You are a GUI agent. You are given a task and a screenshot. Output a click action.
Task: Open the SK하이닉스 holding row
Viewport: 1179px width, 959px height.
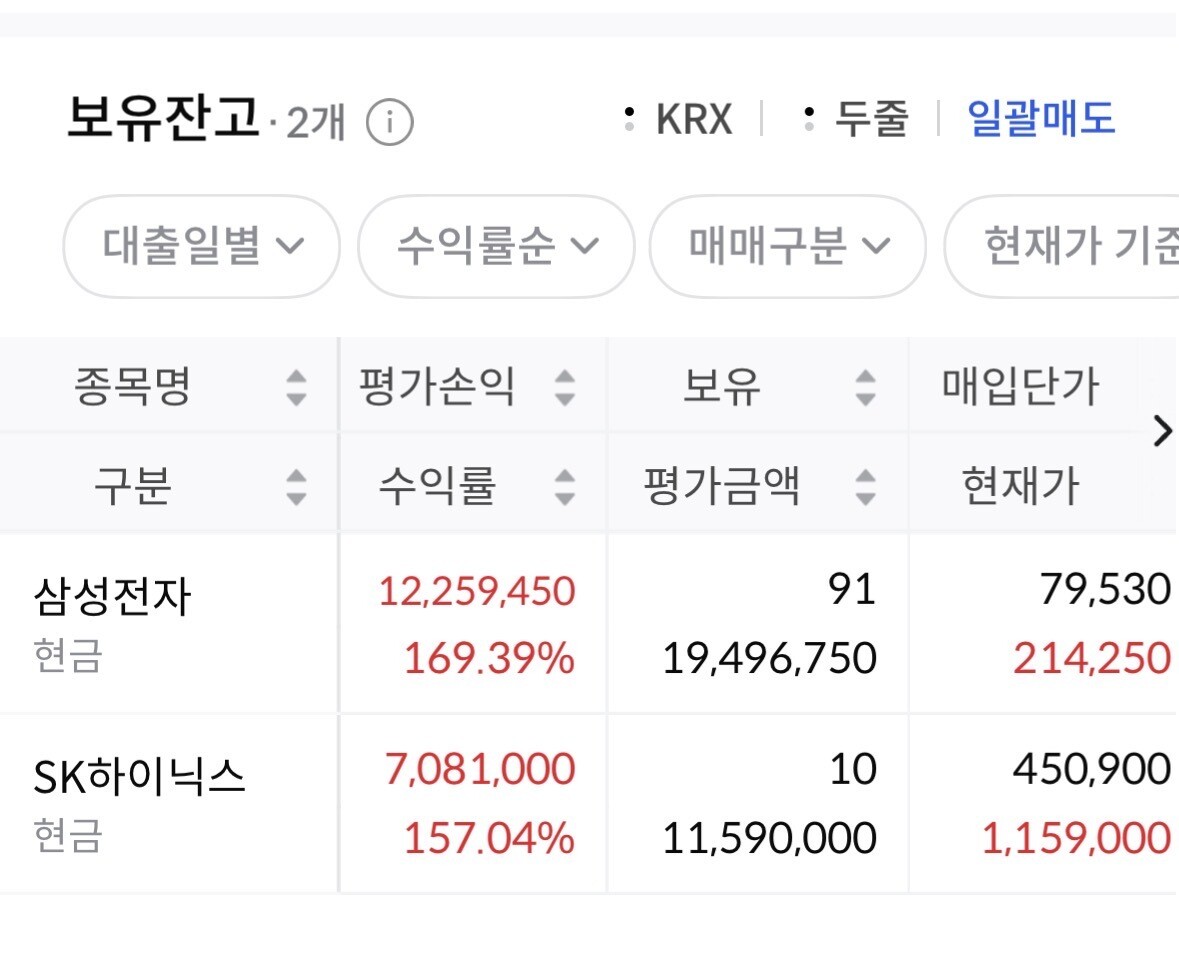tap(590, 803)
